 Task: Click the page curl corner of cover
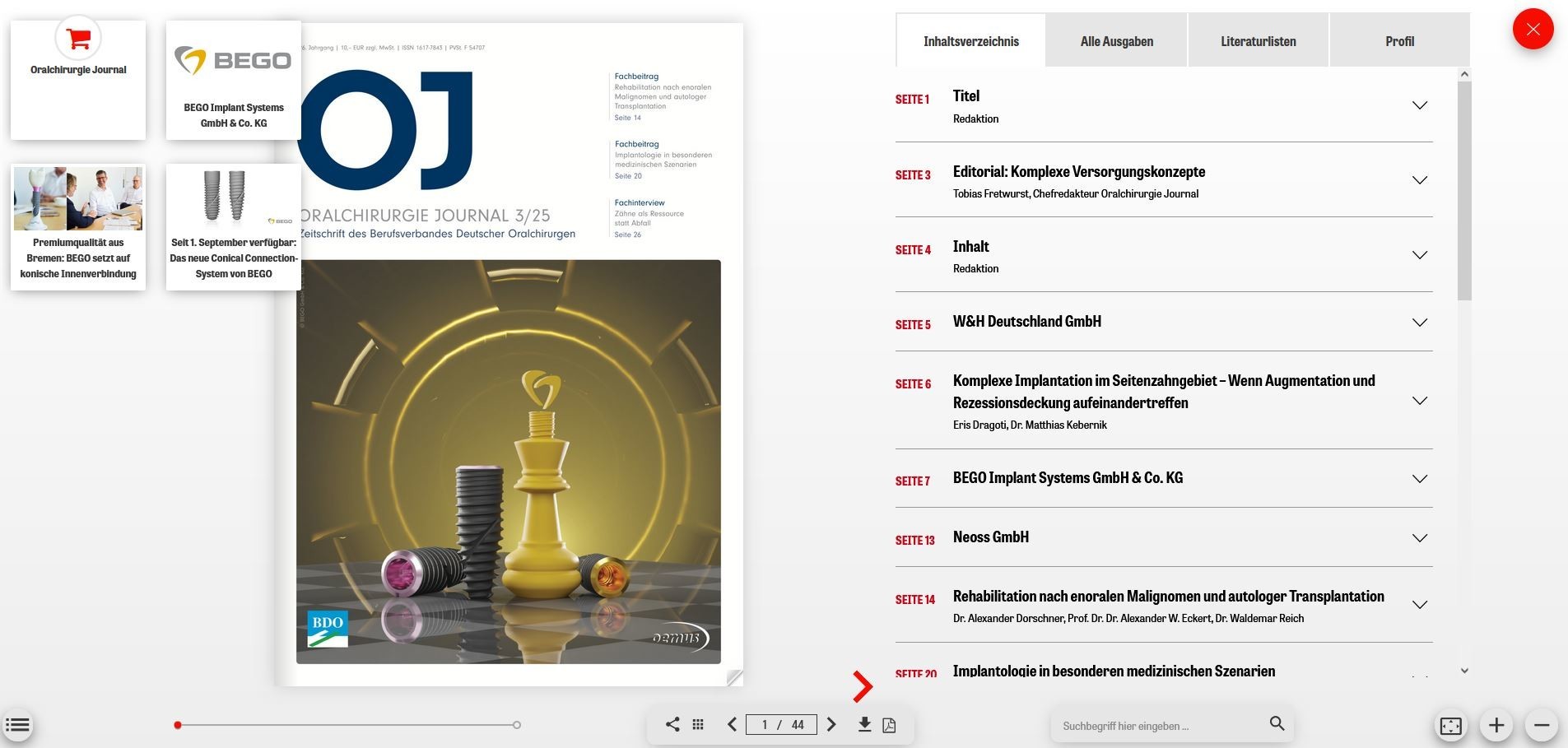734,677
